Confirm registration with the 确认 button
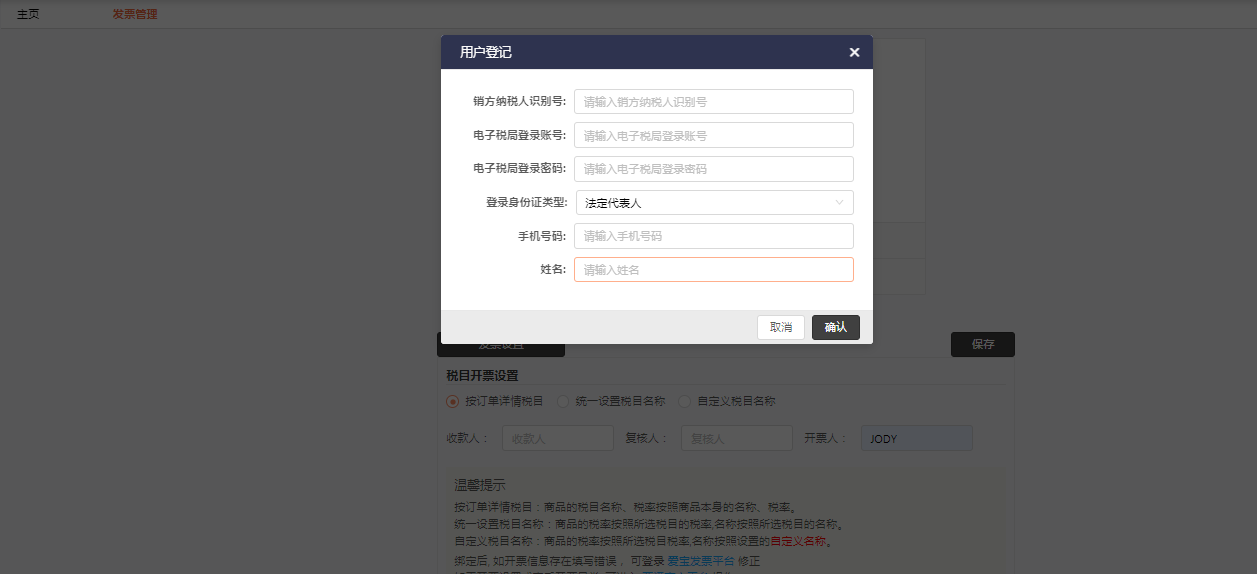 (x=836, y=328)
